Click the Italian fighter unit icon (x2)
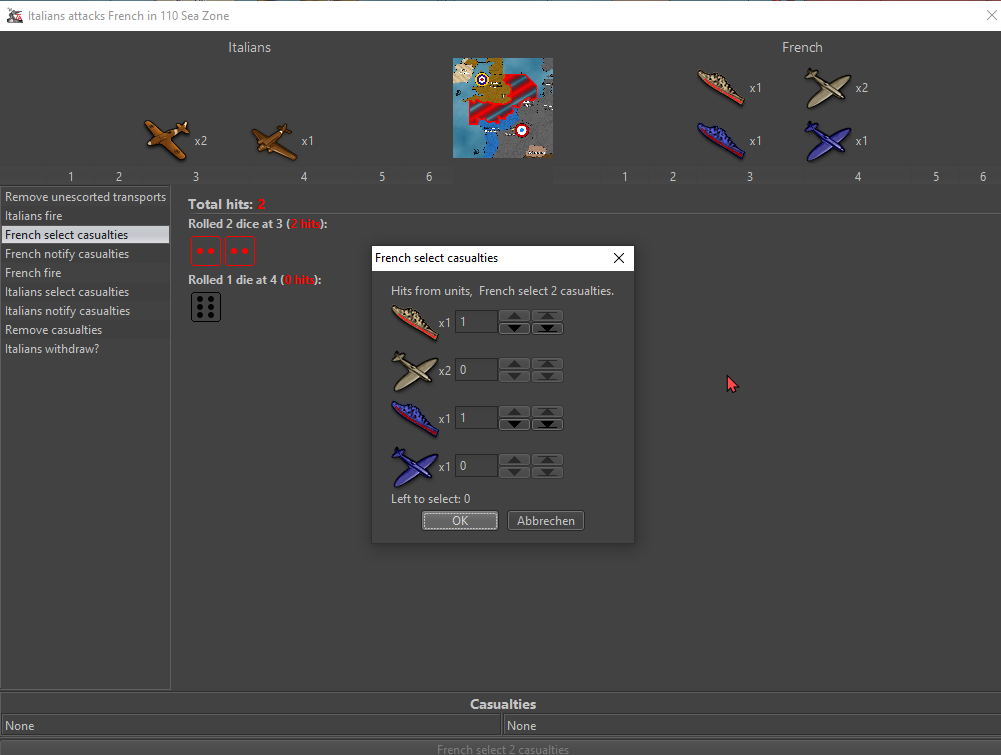The image size is (1001, 755). (x=166, y=140)
